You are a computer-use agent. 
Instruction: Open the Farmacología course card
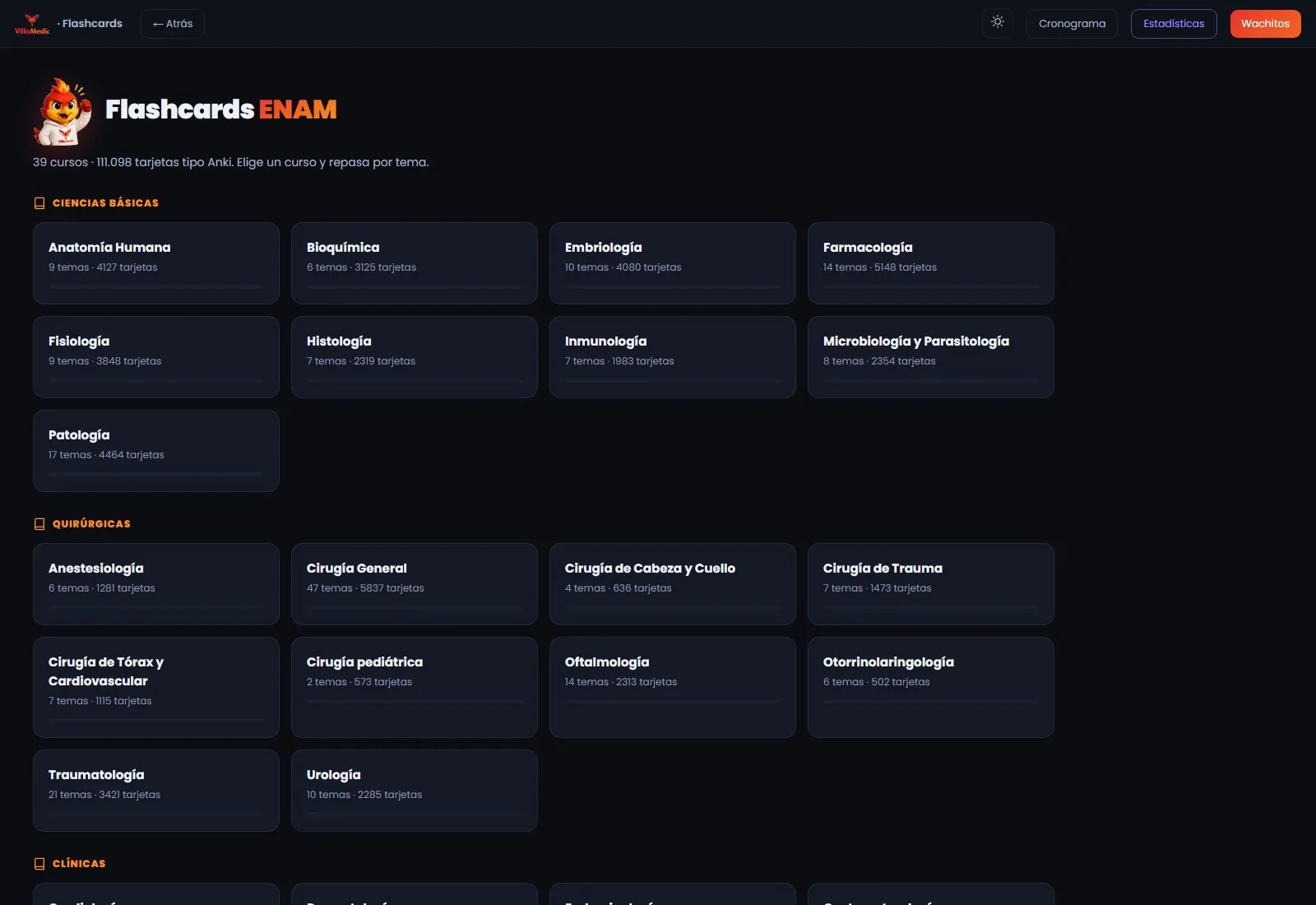931,263
